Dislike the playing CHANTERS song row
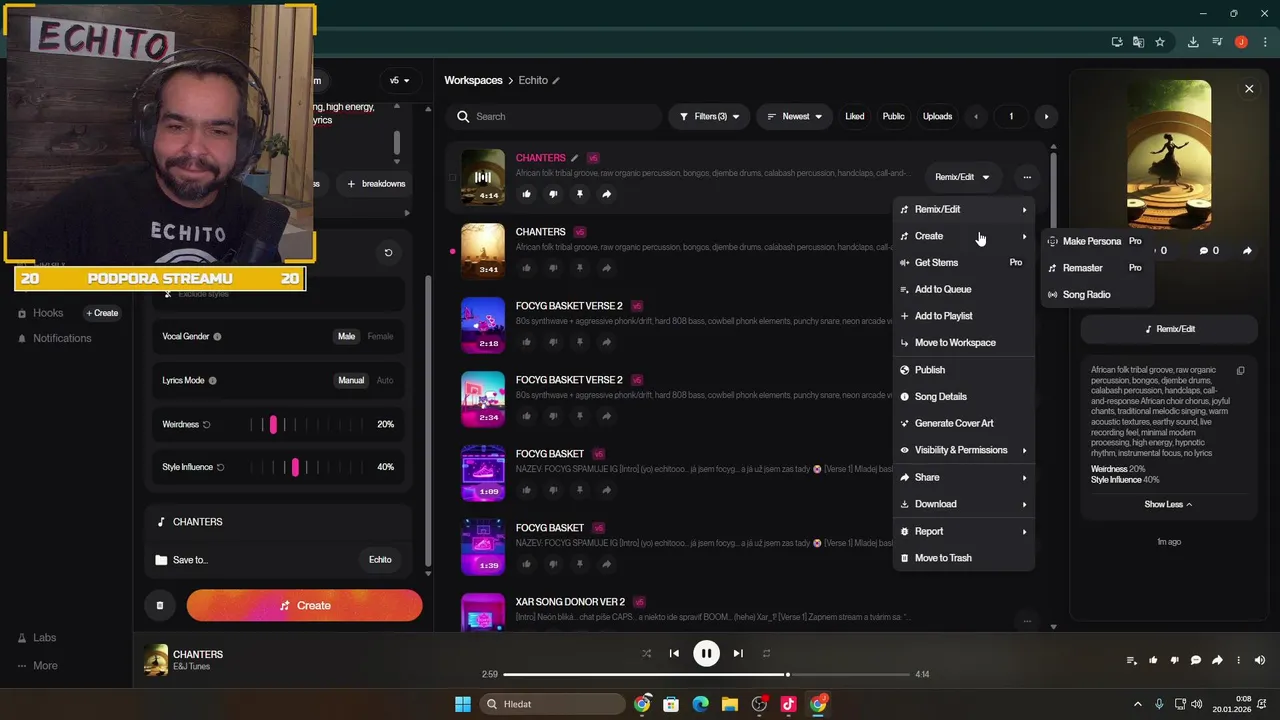 (553, 194)
